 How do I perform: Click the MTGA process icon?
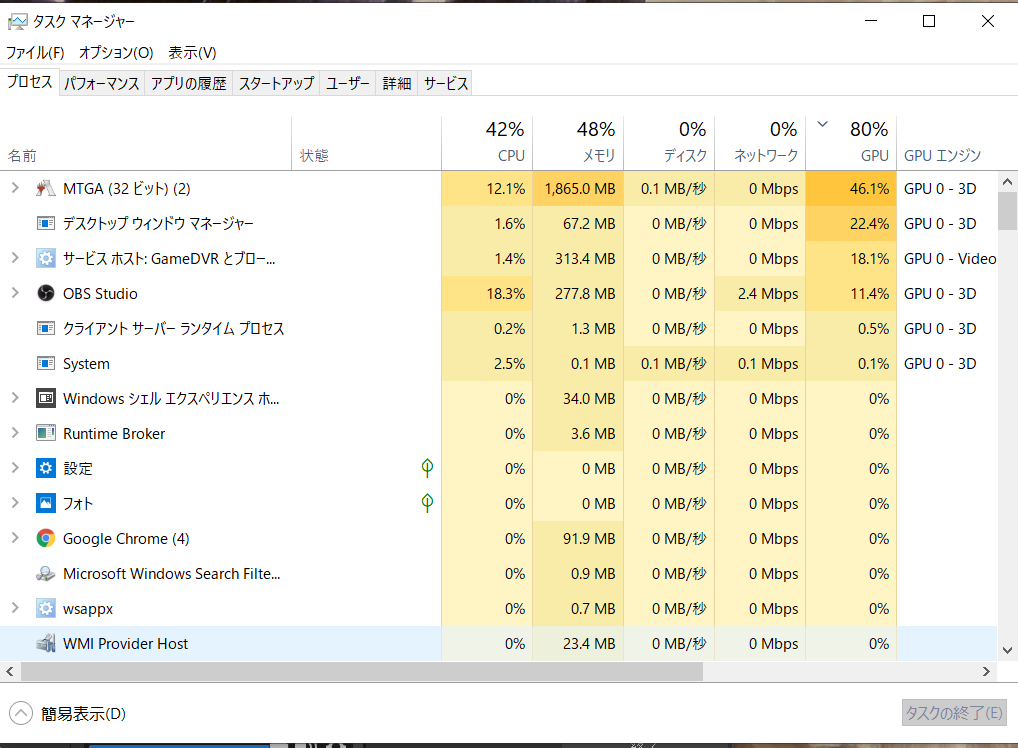pyautogui.click(x=45, y=189)
